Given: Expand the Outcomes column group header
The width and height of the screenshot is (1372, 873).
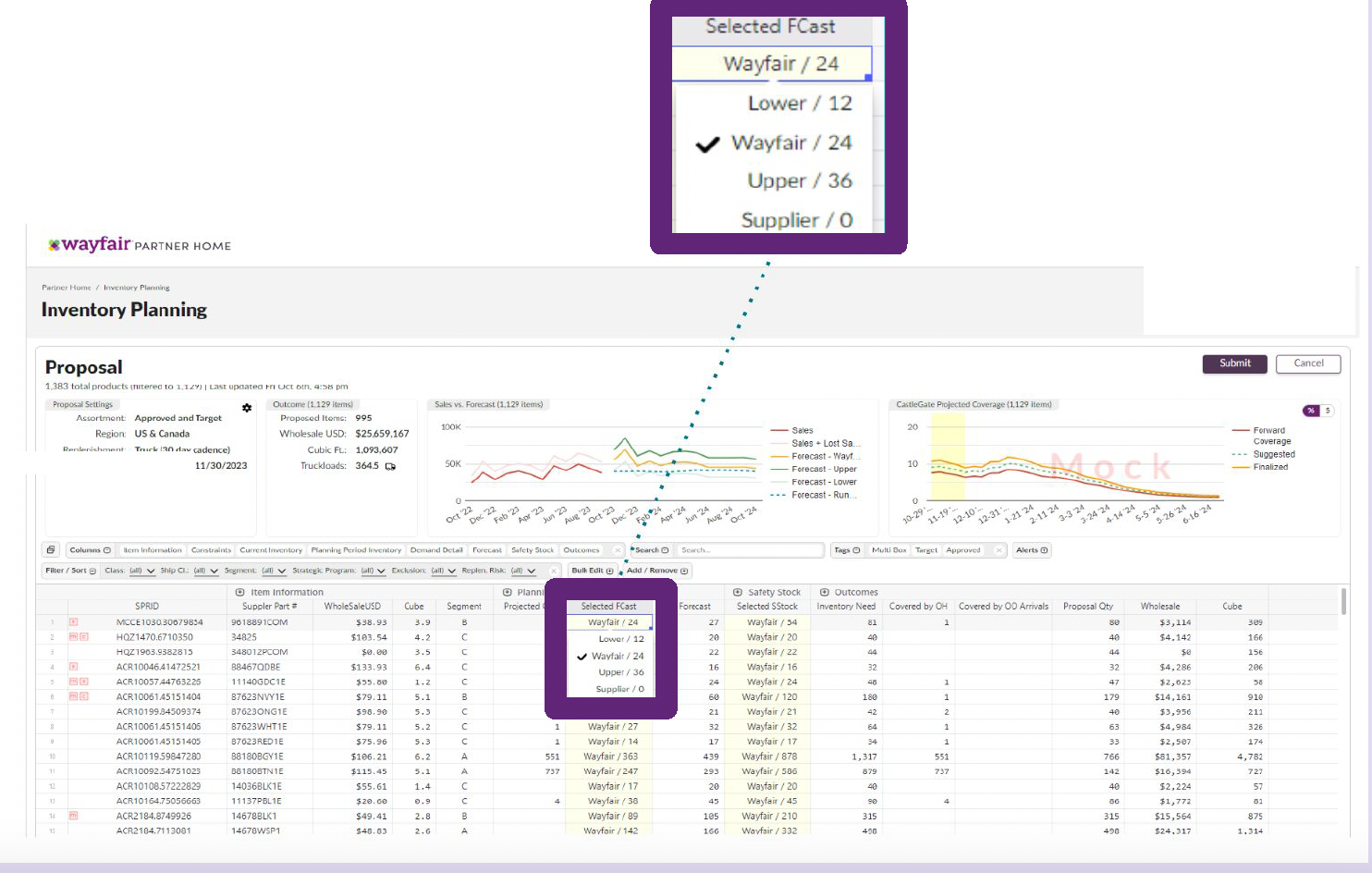Looking at the screenshot, I should 825,592.
